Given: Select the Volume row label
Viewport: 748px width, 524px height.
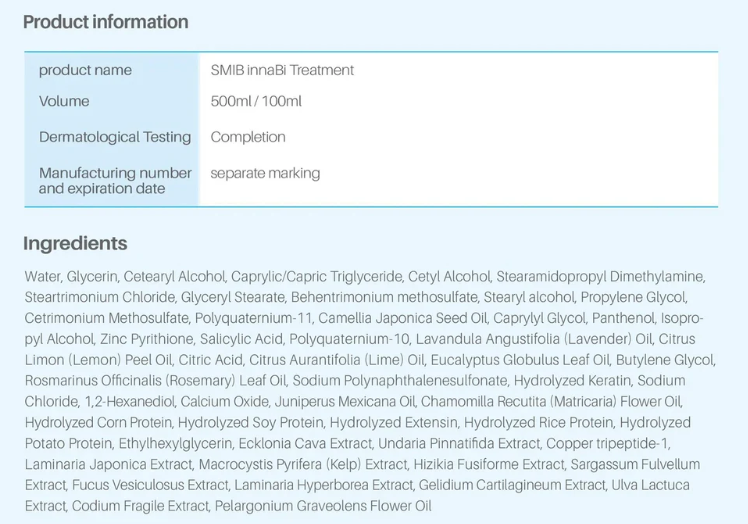Looking at the screenshot, I should [64, 101].
